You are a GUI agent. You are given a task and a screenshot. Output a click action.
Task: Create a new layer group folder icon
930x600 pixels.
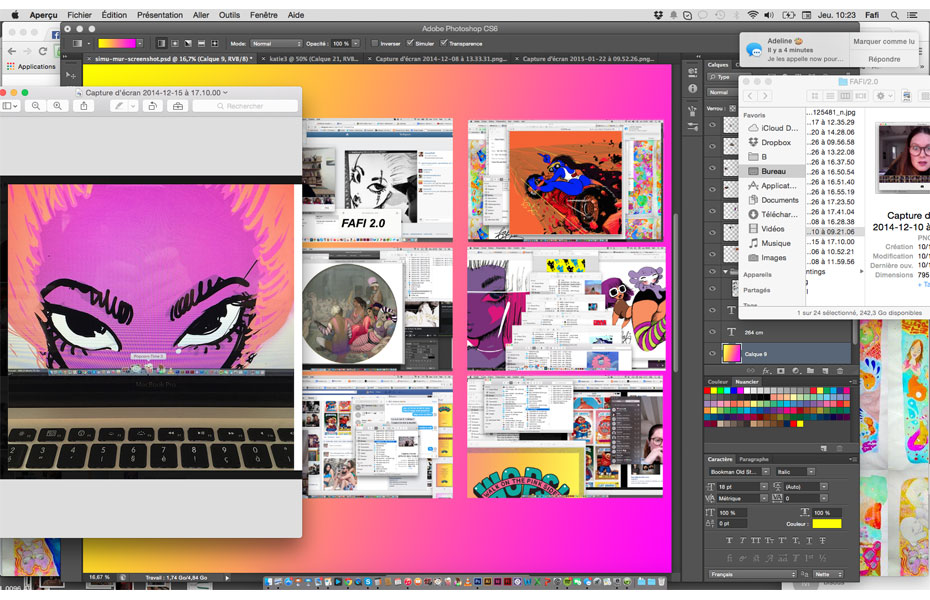[x=810, y=371]
